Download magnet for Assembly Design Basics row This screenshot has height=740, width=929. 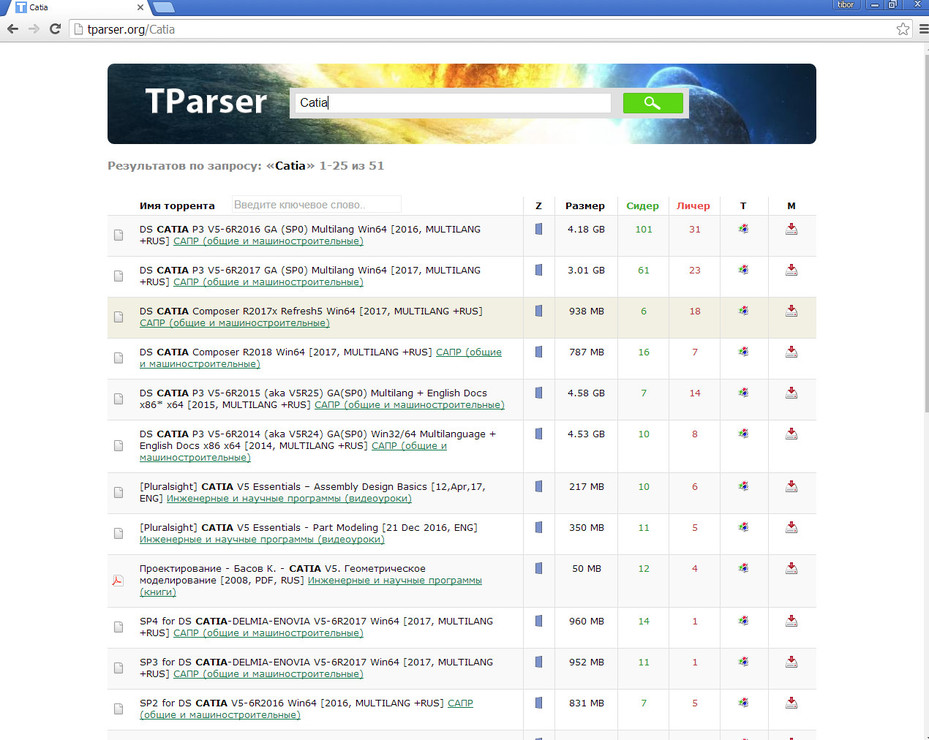pyautogui.click(x=791, y=486)
